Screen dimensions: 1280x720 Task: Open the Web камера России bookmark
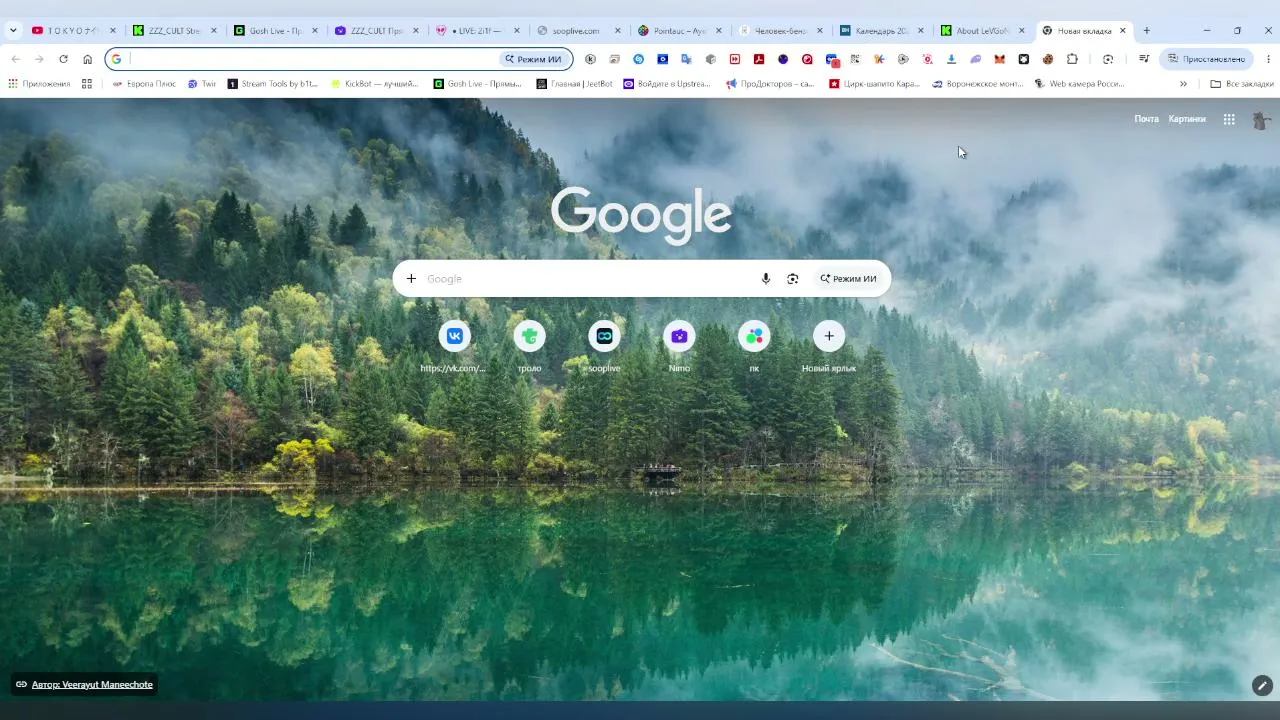tap(1080, 84)
